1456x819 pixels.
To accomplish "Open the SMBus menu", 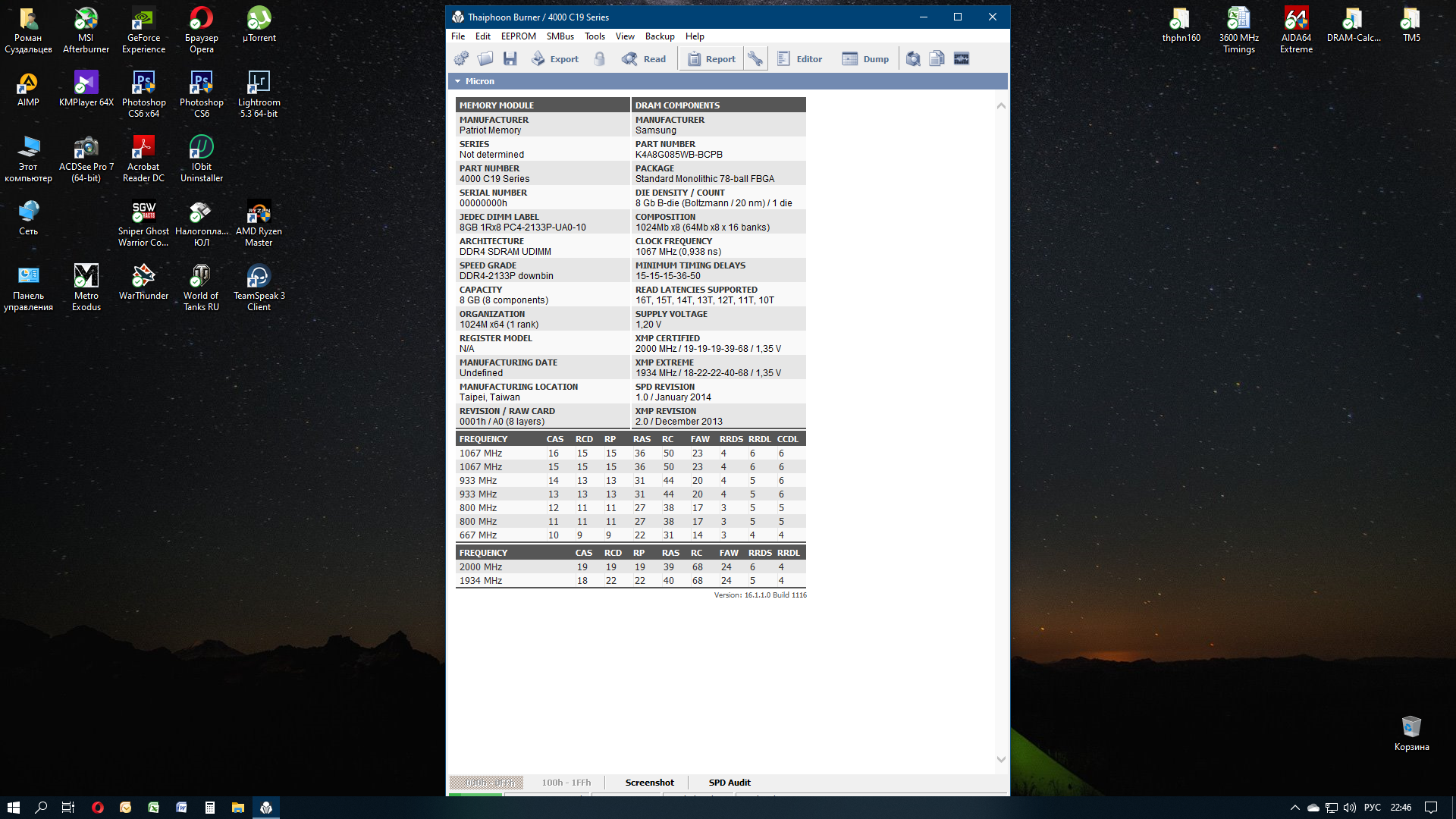I will [560, 36].
